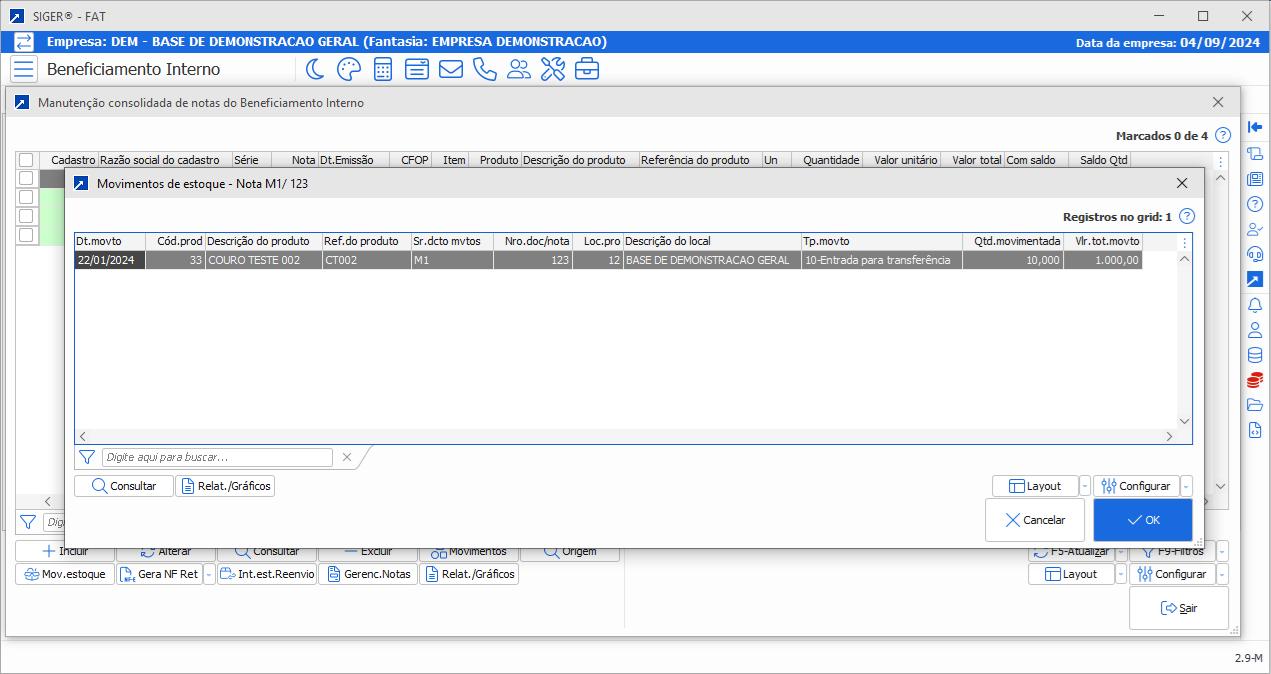
Task: Click the Int.est.Reenvio button
Action: 266,574
